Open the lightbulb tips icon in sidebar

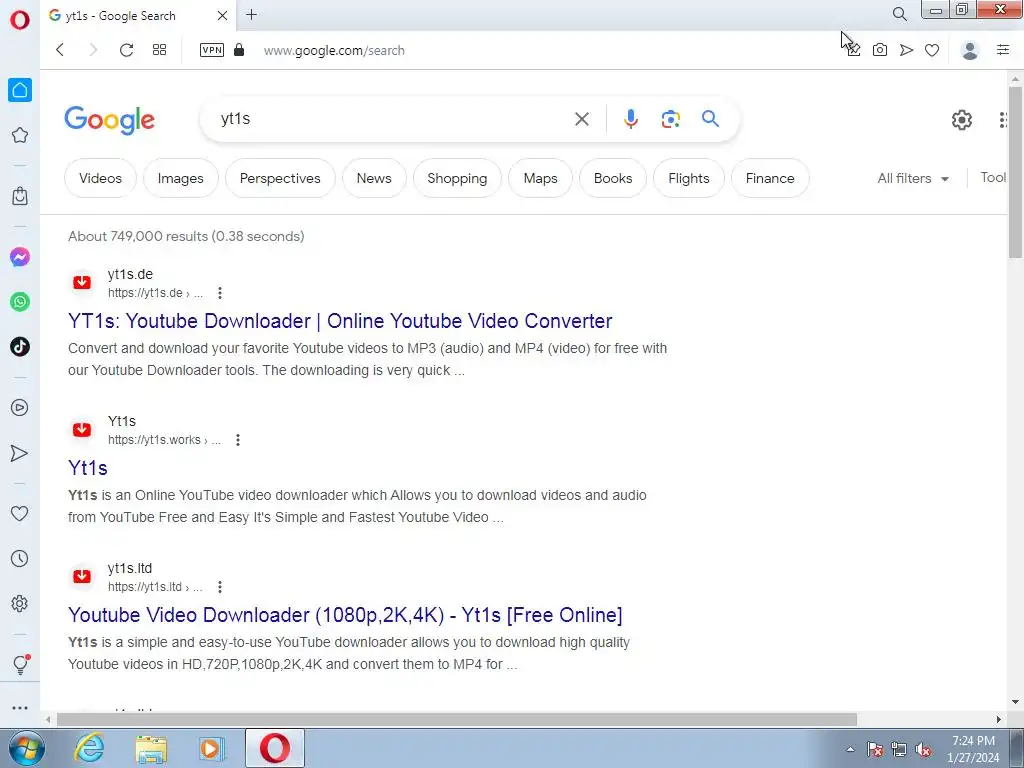click(x=20, y=664)
